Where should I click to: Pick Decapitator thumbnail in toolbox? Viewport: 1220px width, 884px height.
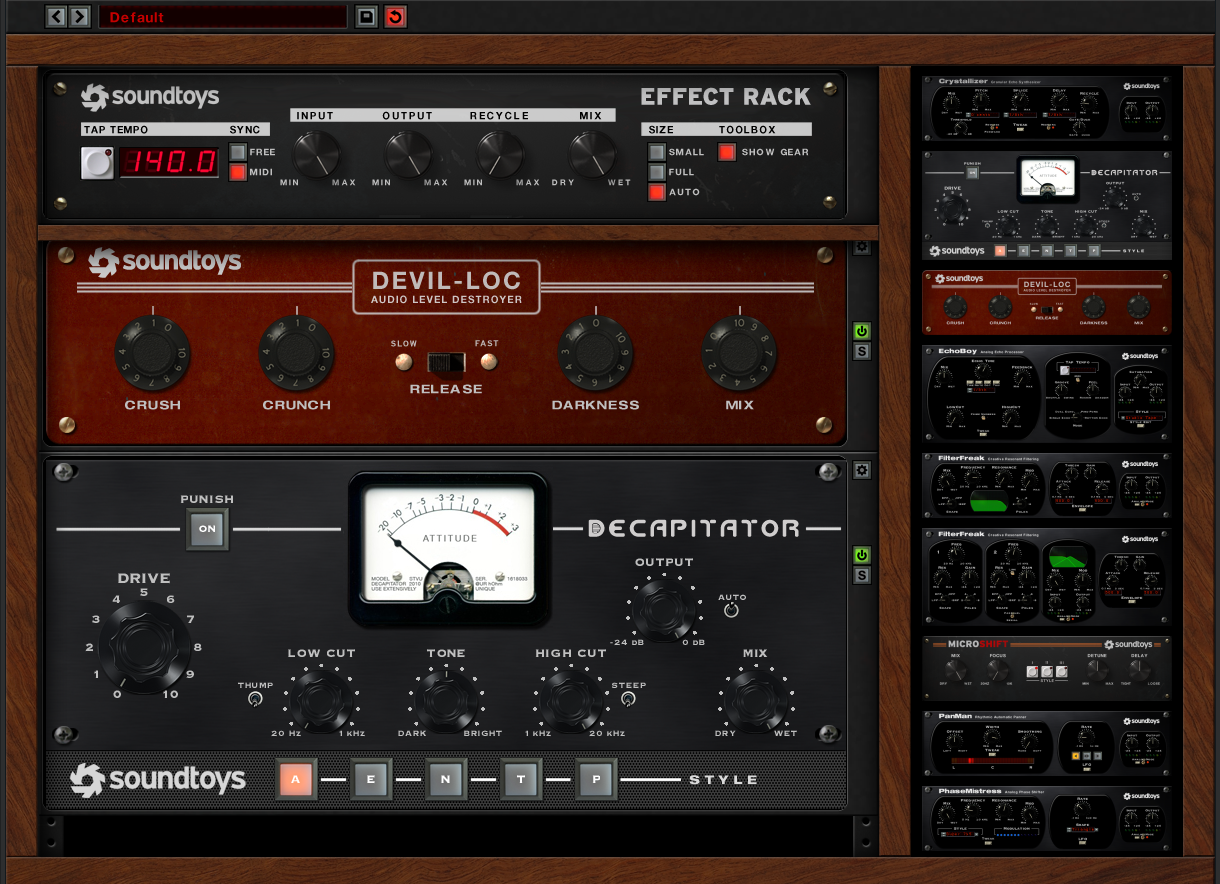click(x=1046, y=206)
